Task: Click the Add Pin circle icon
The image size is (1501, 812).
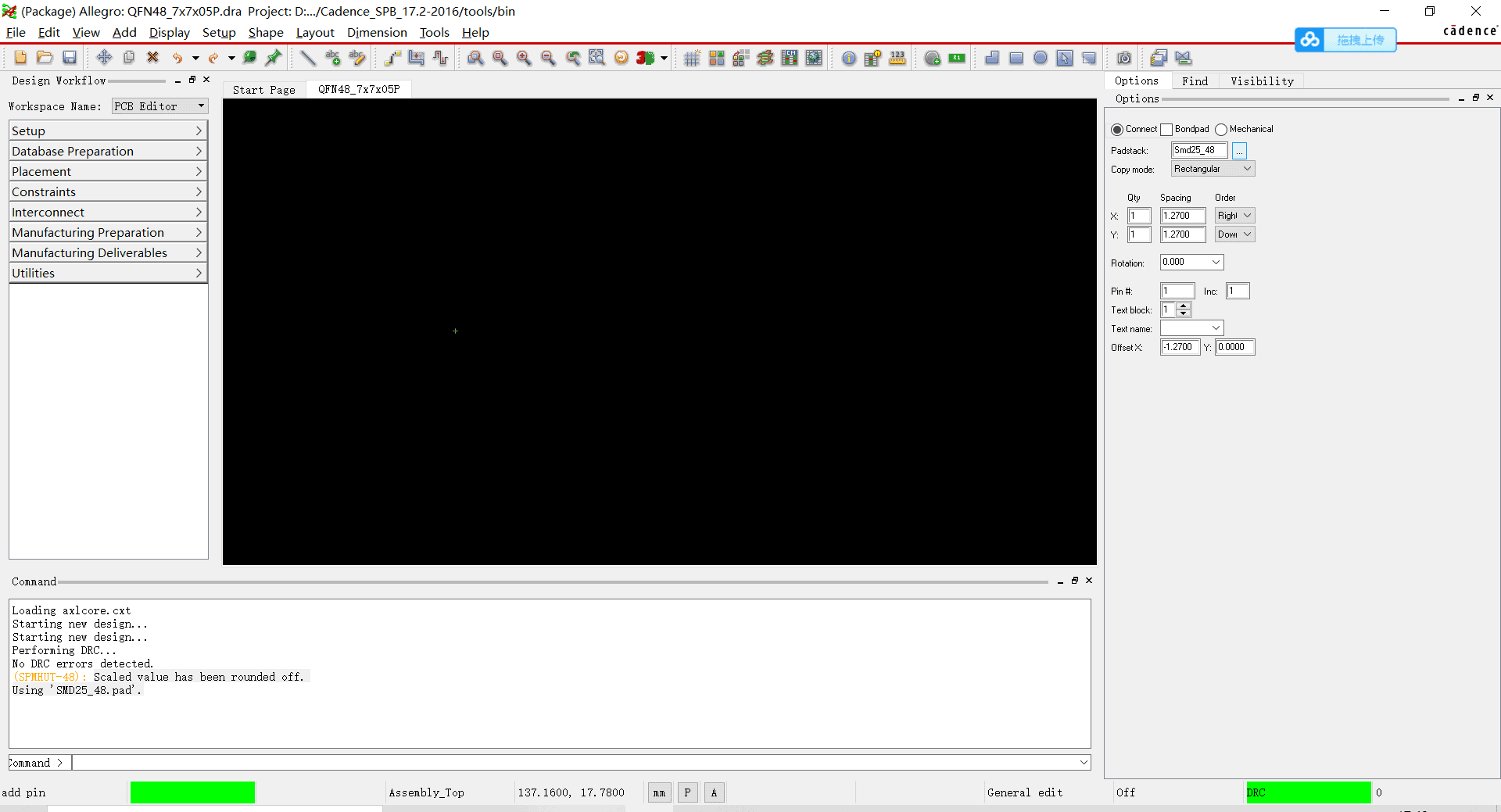Action: [x=933, y=58]
